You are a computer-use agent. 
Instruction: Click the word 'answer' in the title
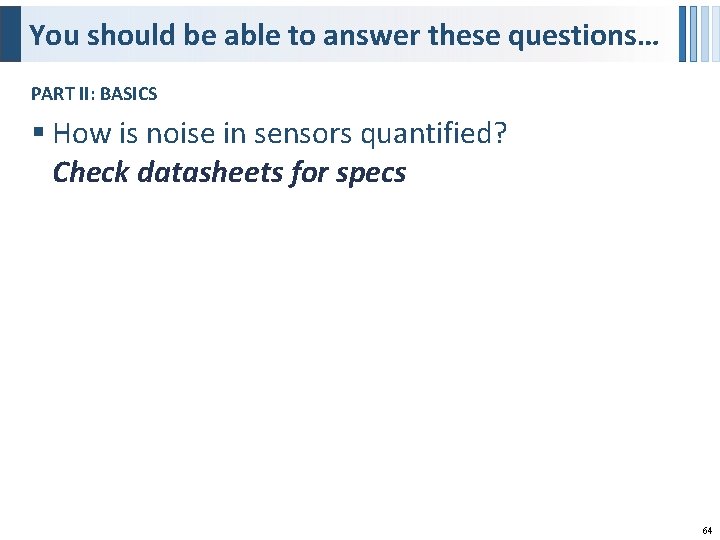pyautogui.click(x=379, y=36)
